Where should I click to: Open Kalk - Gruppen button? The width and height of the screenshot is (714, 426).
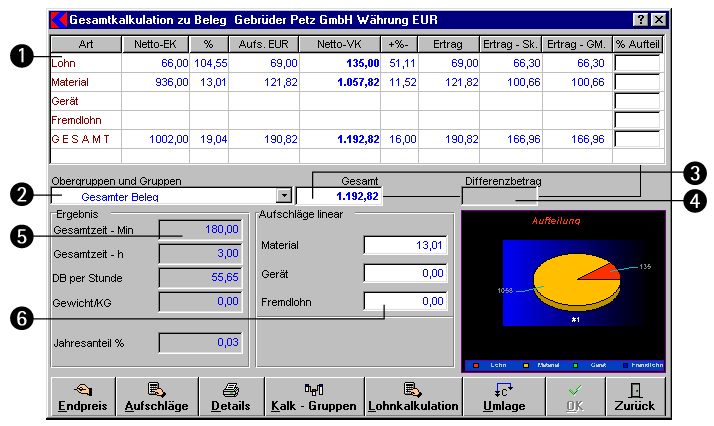[314, 396]
